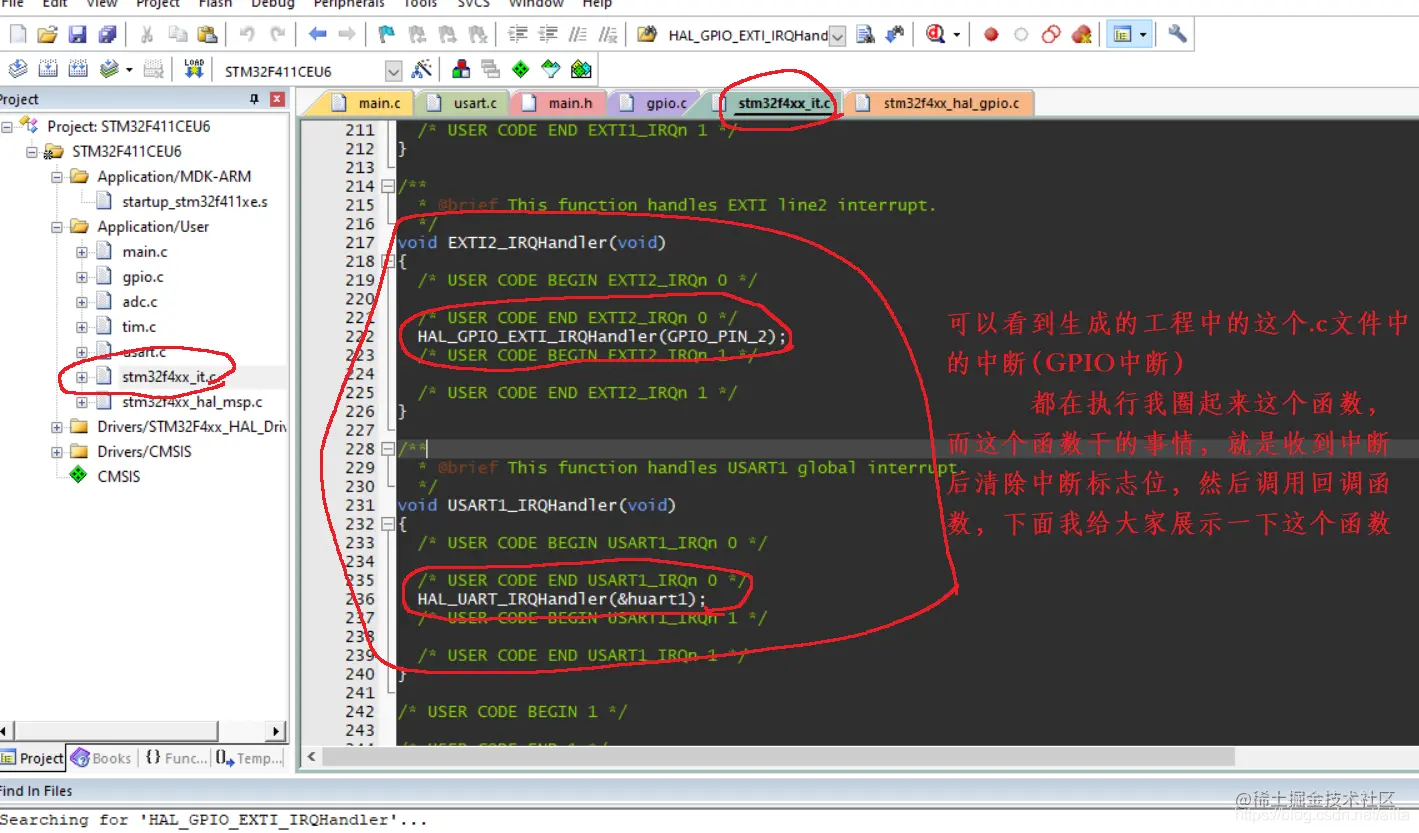Viewport: 1419px width, 833px height.
Task: Insert a bookmark using the blue flag icon
Action: (x=386, y=35)
